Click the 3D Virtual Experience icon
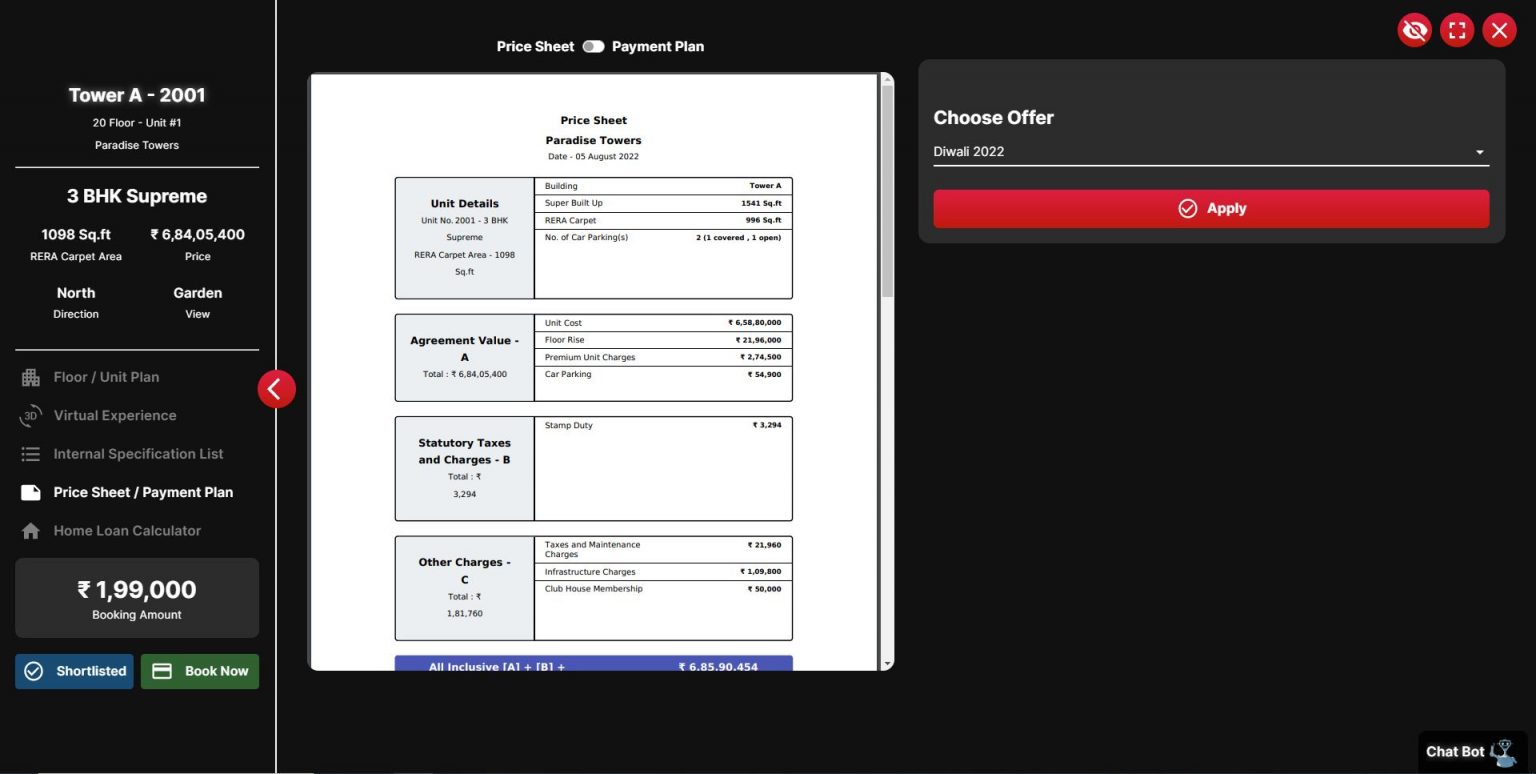This screenshot has height=774, width=1536. [31, 416]
